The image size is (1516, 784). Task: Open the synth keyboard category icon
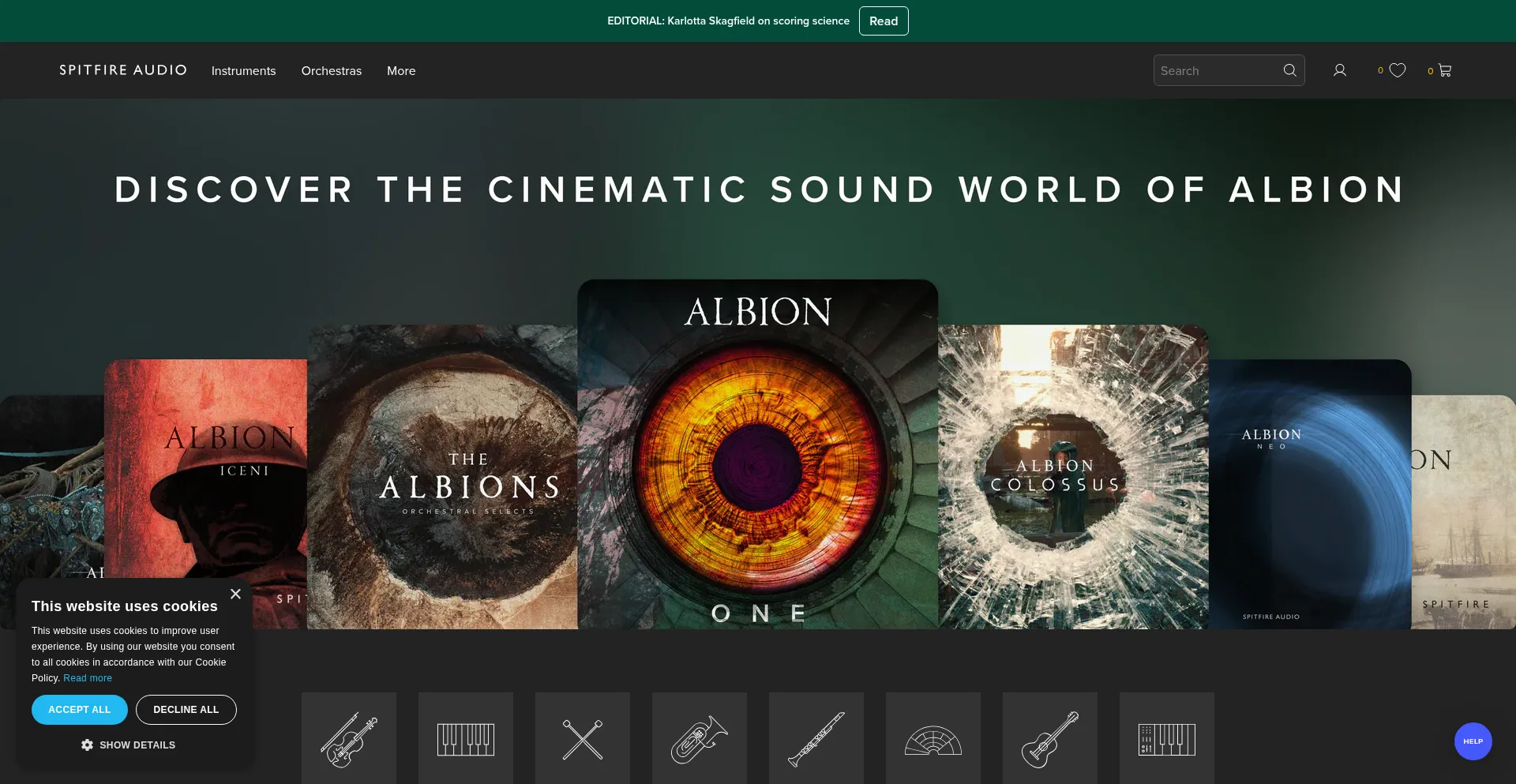[1167, 738]
